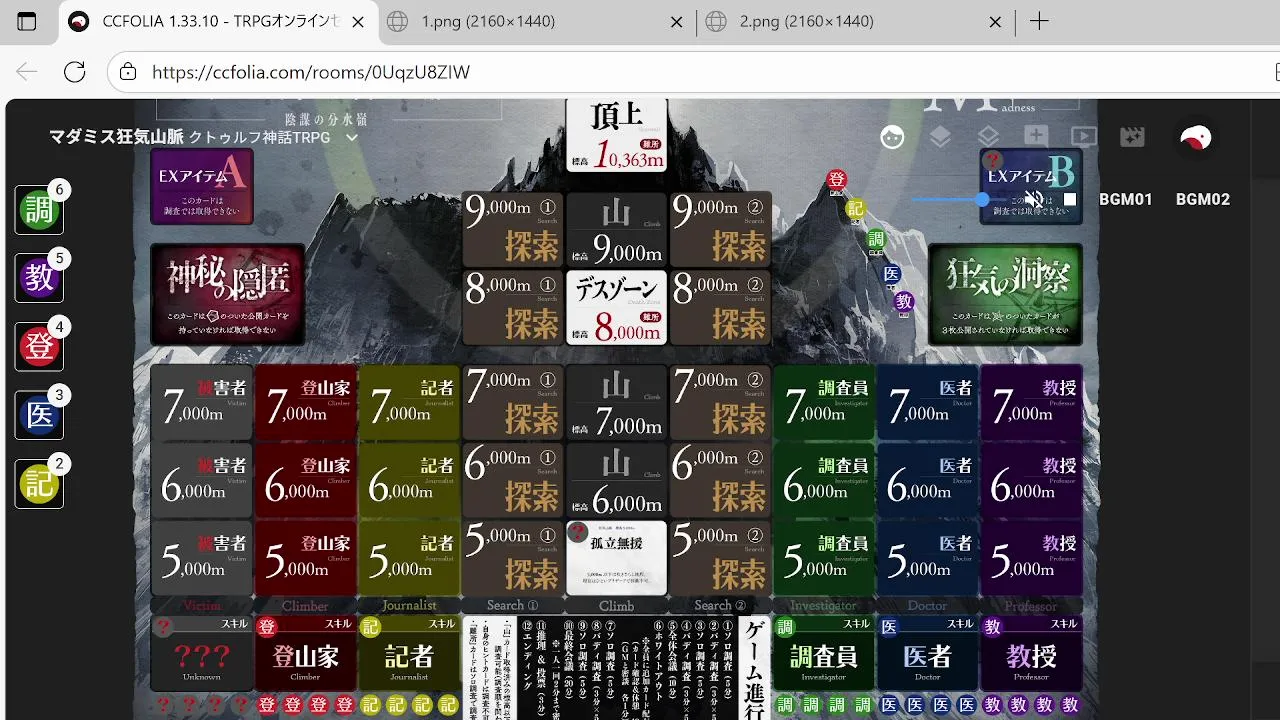Open the cut-in clapperboard effects icon

tap(1132, 137)
